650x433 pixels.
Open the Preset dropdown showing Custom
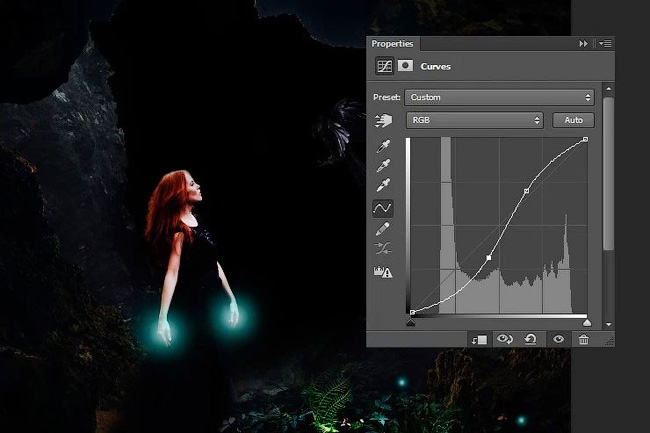pos(499,97)
